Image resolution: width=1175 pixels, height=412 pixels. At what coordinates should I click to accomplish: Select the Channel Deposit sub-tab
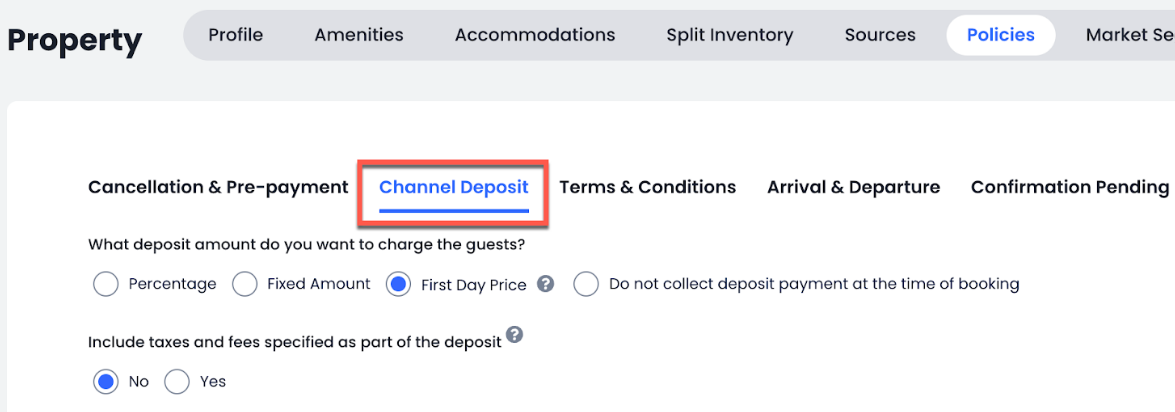(454, 187)
